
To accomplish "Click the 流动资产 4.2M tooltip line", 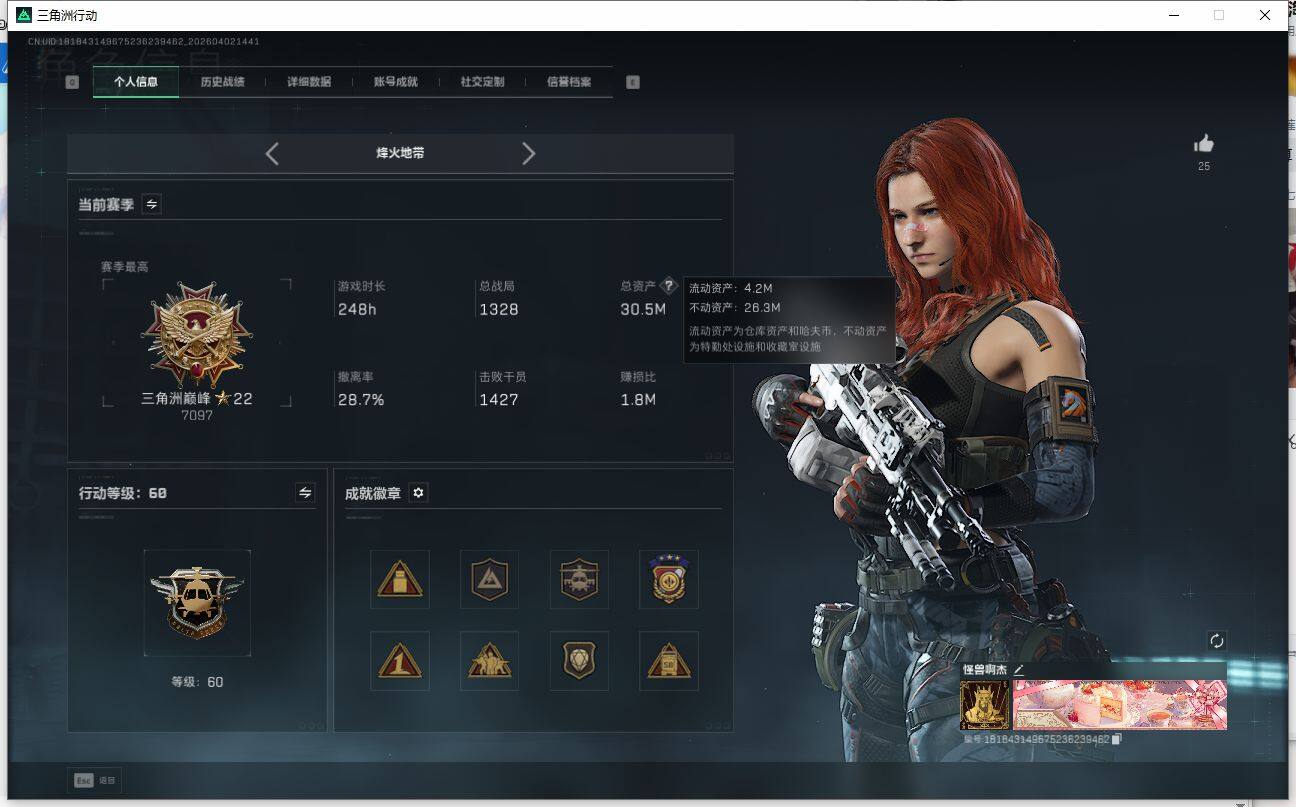I will tap(730, 288).
